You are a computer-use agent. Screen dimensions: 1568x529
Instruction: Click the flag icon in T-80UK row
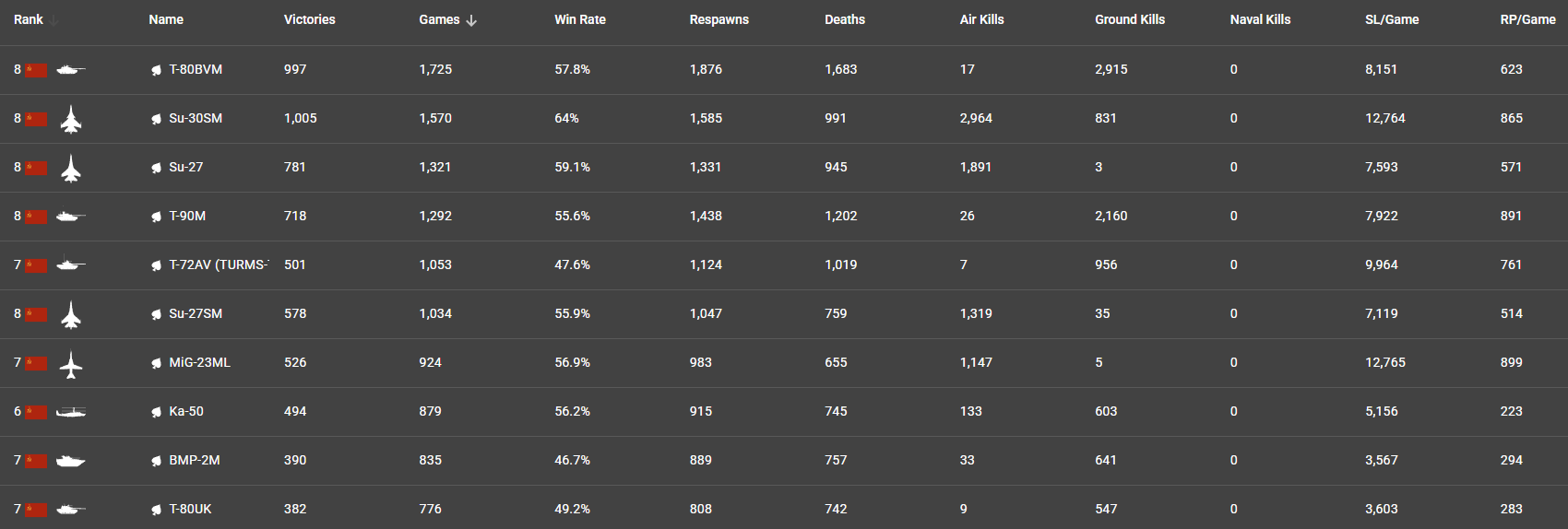coord(37,510)
